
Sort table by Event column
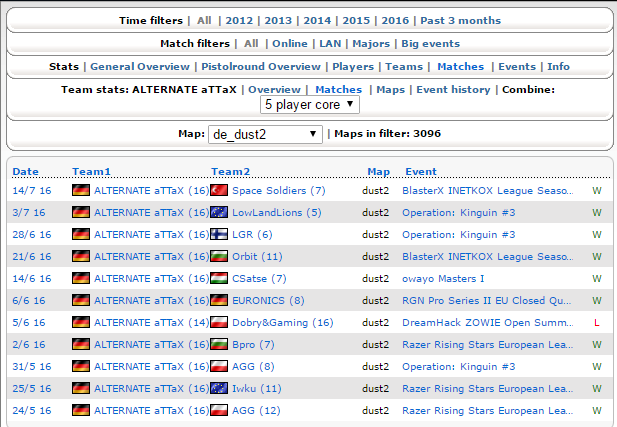(421, 172)
